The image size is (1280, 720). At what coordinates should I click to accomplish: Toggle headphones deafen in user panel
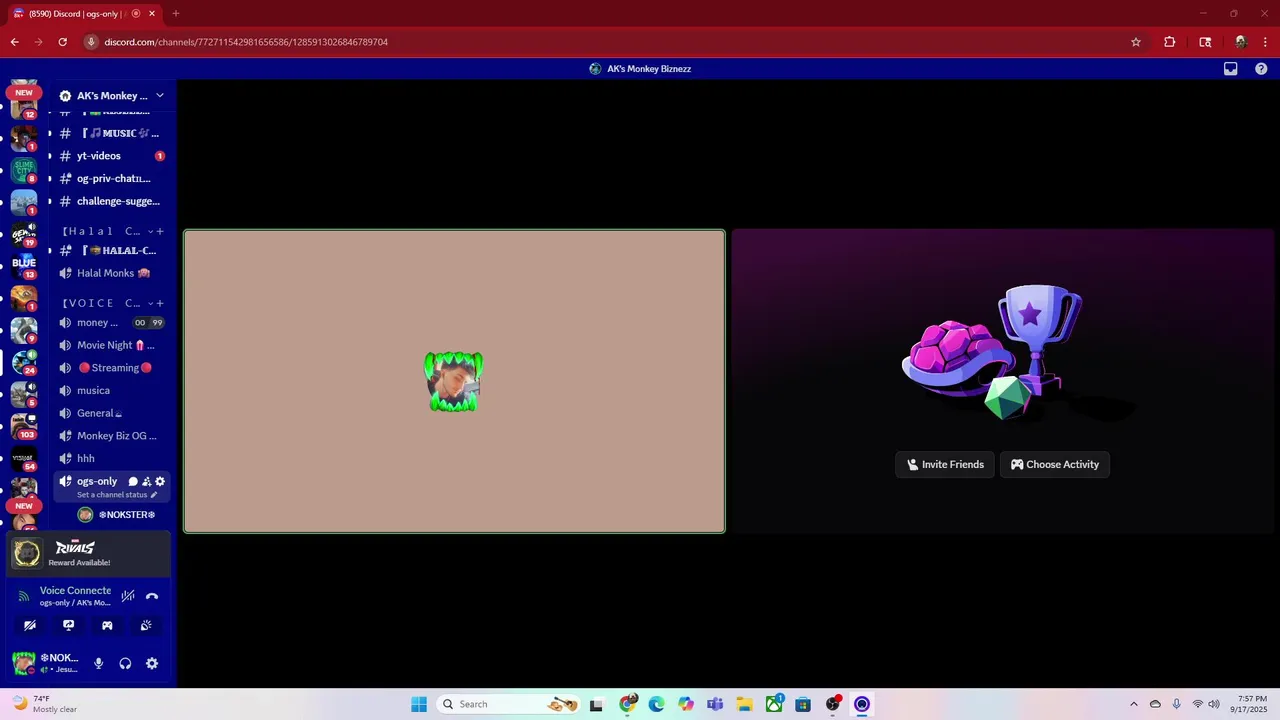pyautogui.click(x=125, y=663)
